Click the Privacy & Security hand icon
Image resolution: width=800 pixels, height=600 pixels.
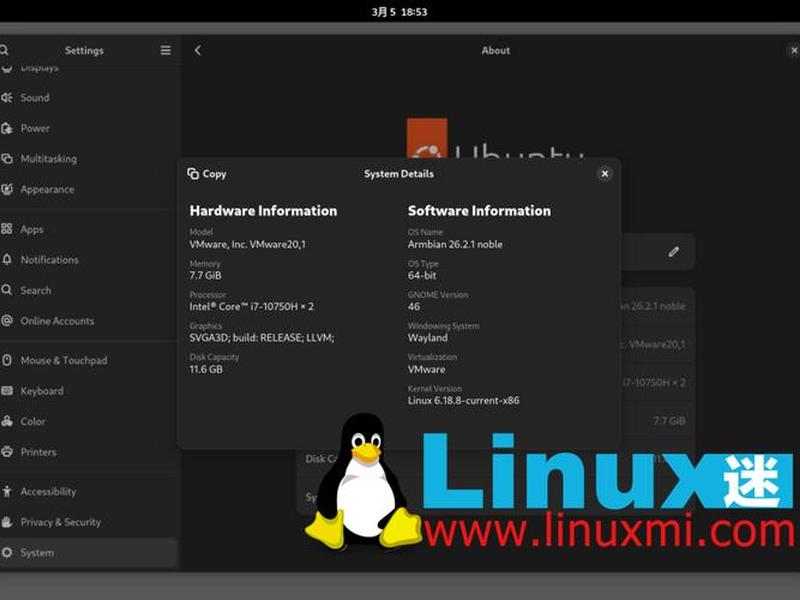7,522
